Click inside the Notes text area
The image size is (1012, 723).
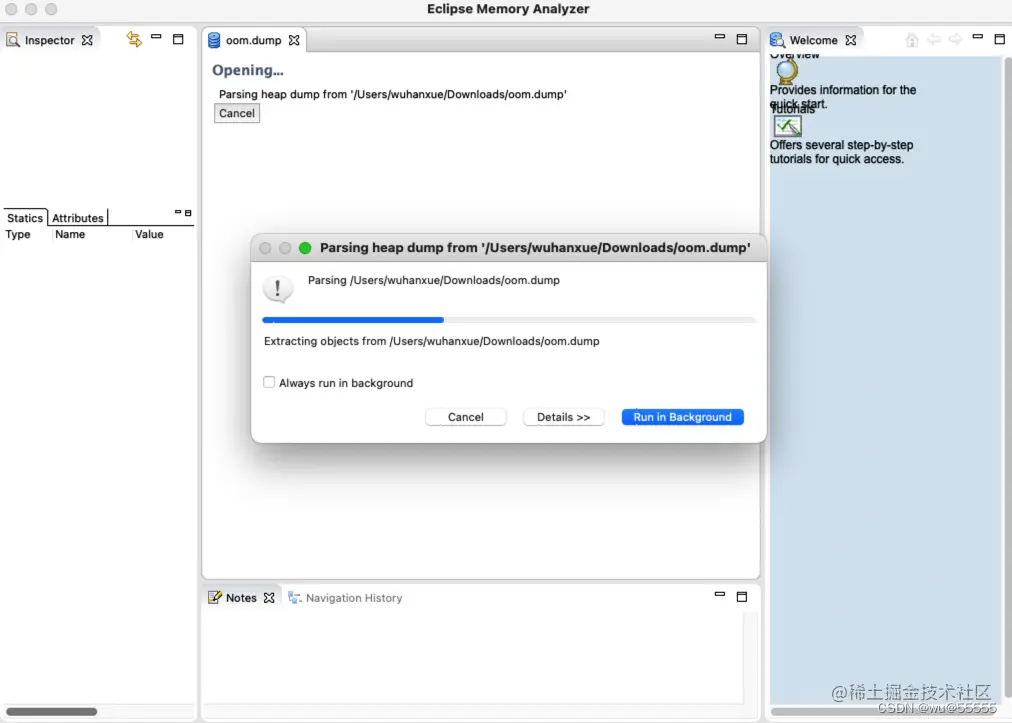(x=472, y=657)
